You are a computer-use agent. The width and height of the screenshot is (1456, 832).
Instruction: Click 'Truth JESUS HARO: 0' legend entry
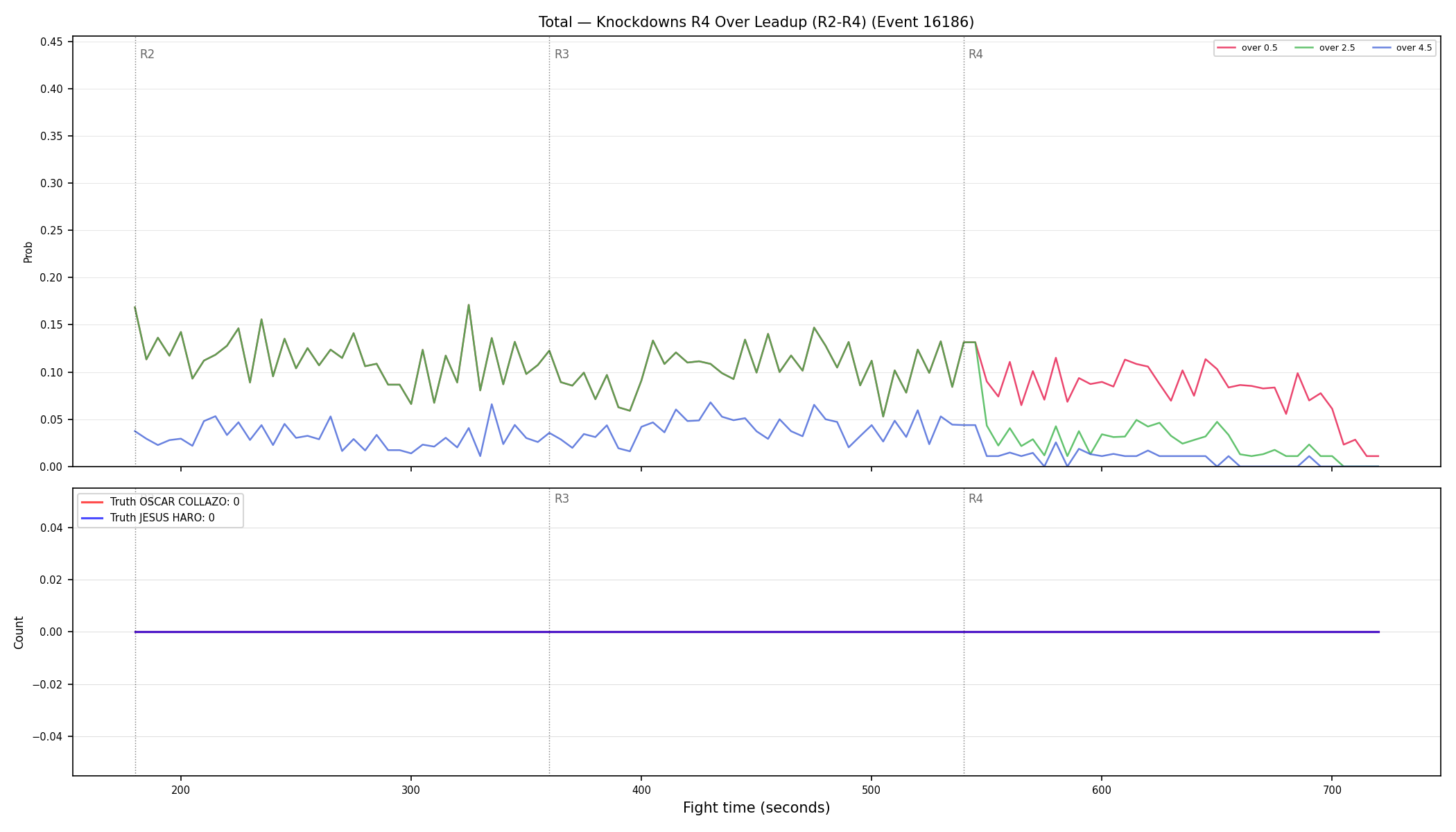click(x=148, y=518)
